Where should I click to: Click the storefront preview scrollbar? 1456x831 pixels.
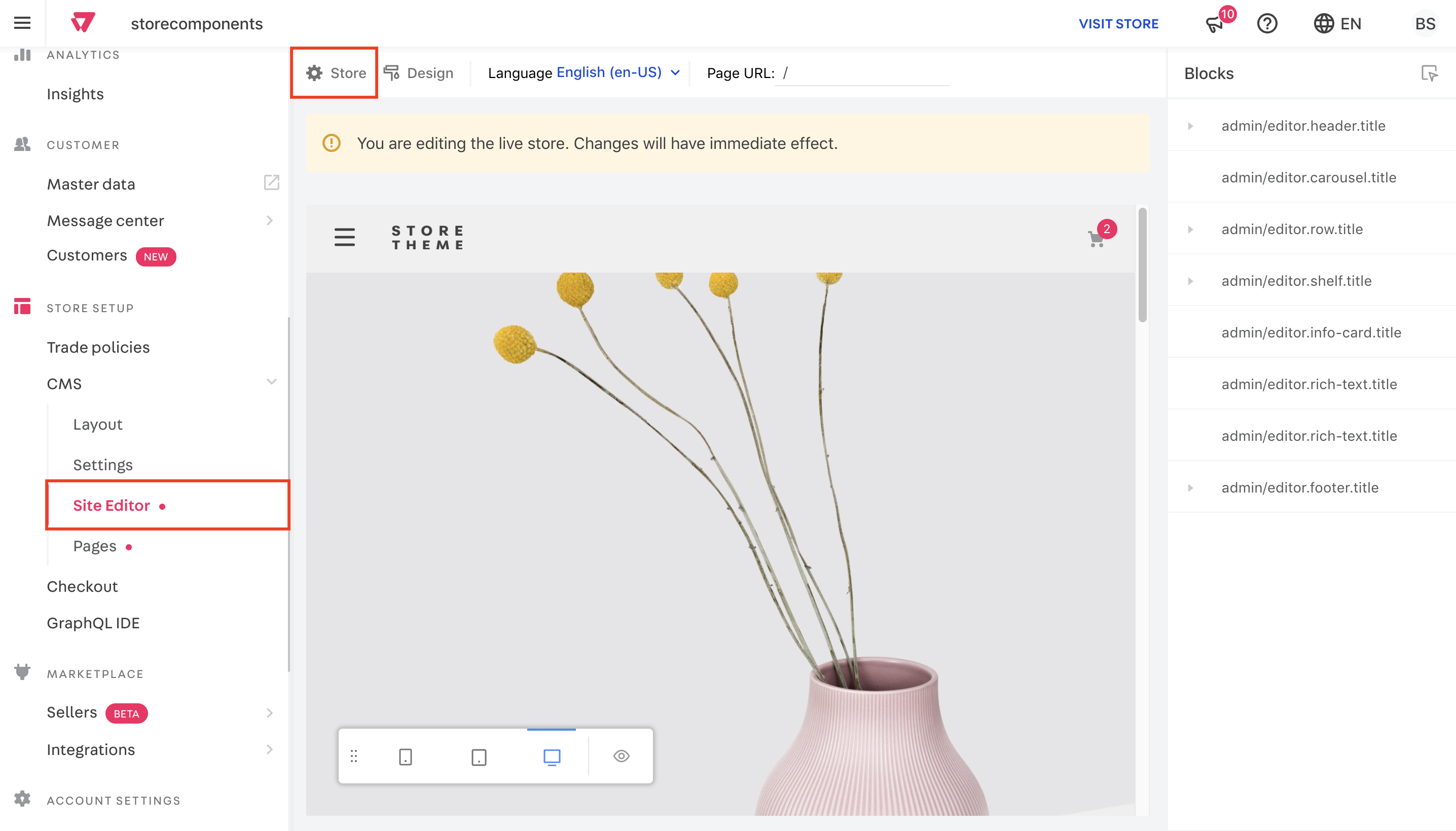pyautogui.click(x=1142, y=266)
